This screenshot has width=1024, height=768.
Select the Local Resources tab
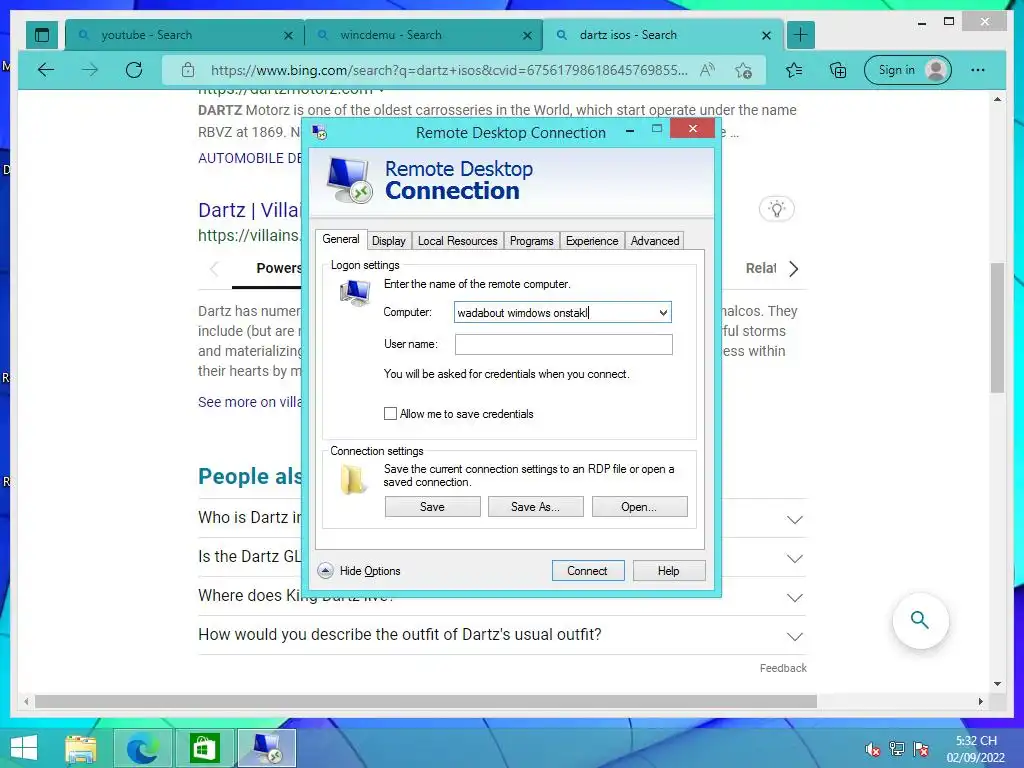458,241
